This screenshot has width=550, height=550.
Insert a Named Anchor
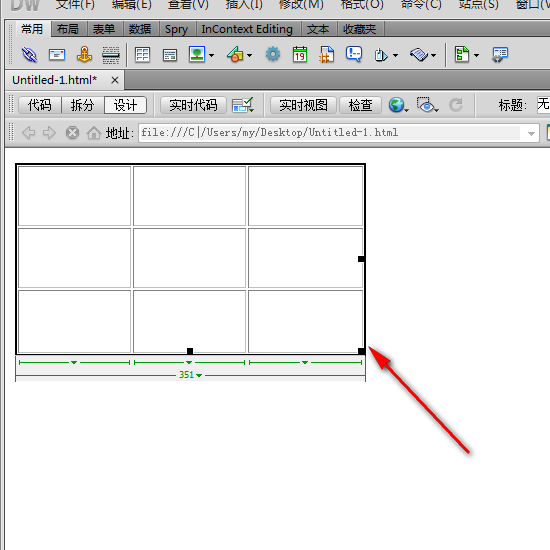(84, 55)
